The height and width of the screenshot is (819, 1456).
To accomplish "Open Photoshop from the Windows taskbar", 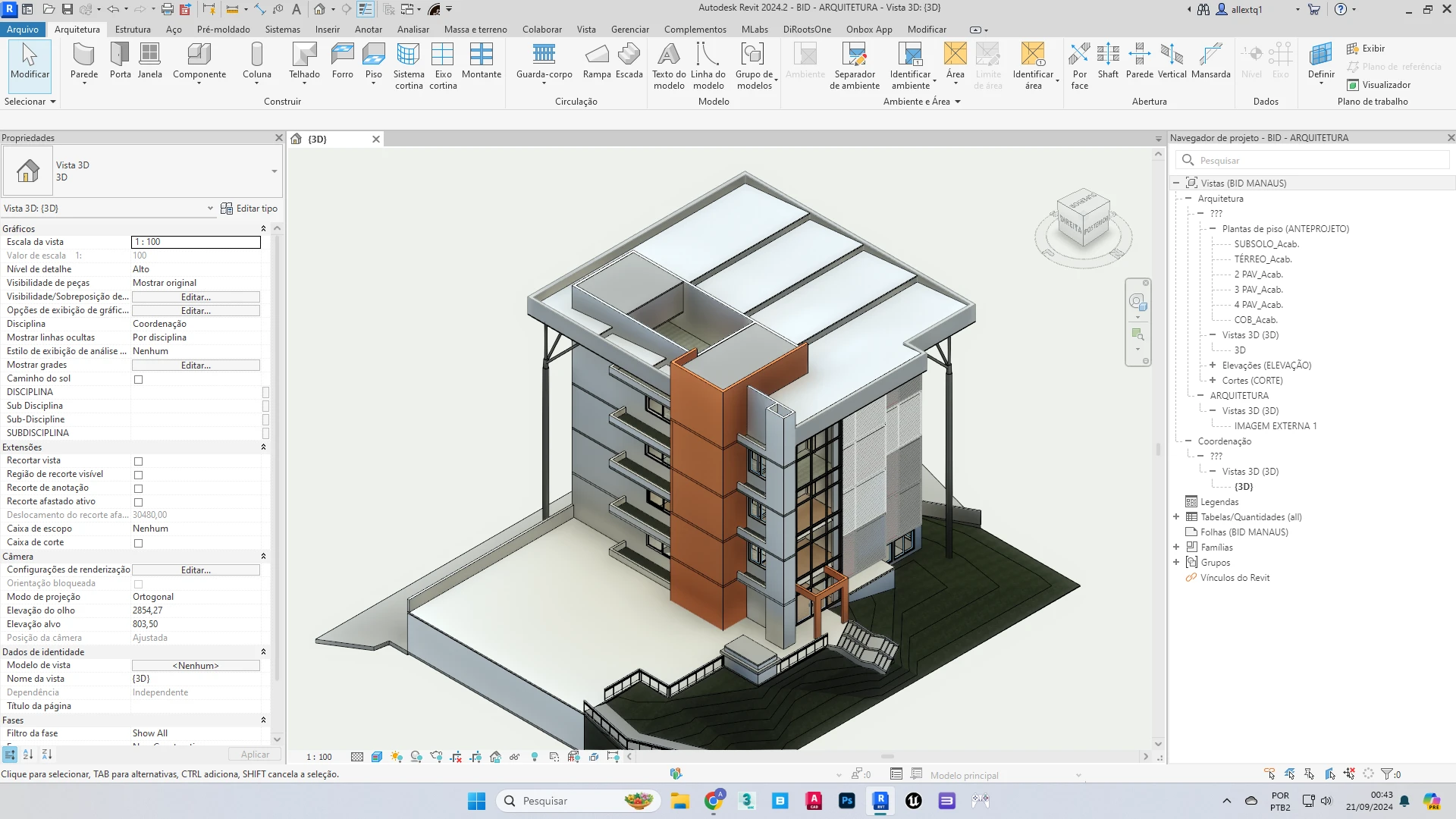I will coord(847,801).
